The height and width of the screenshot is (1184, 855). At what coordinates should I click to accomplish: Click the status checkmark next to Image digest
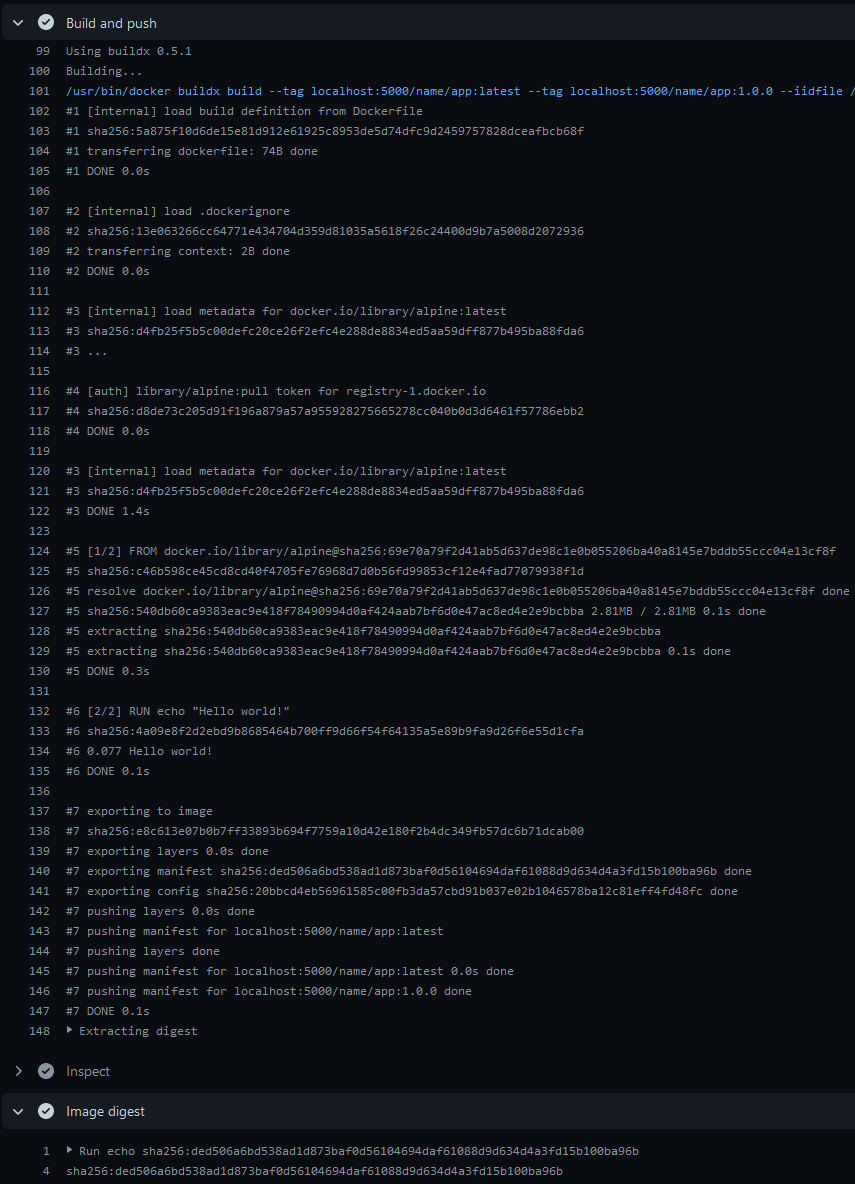(x=46, y=1110)
